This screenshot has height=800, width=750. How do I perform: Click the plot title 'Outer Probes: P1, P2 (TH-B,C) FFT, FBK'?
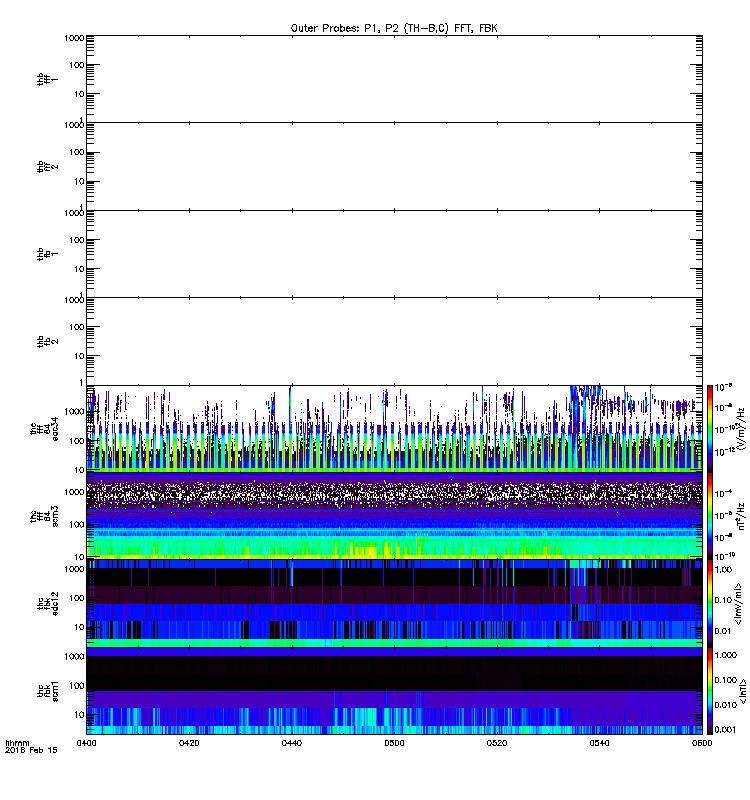tap(394, 29)
